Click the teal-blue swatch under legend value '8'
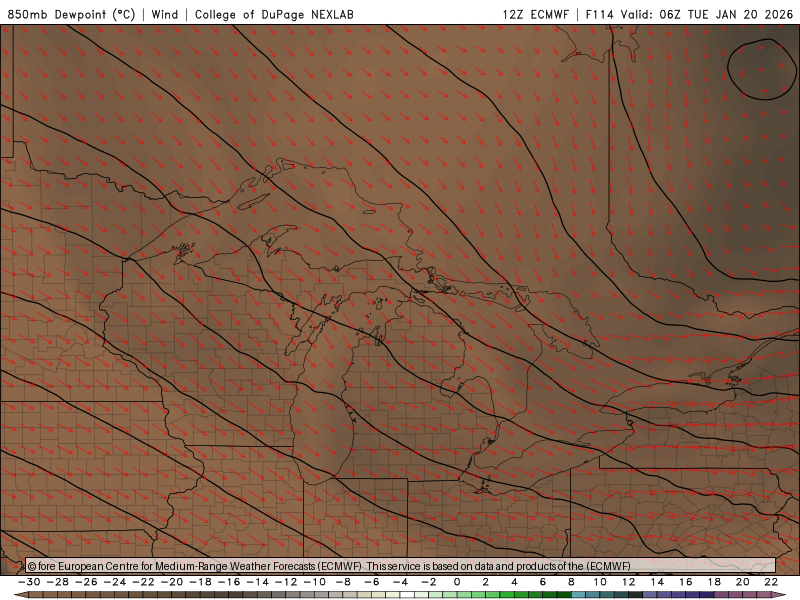This screenshot has height=600, width=800. point(579,595)
